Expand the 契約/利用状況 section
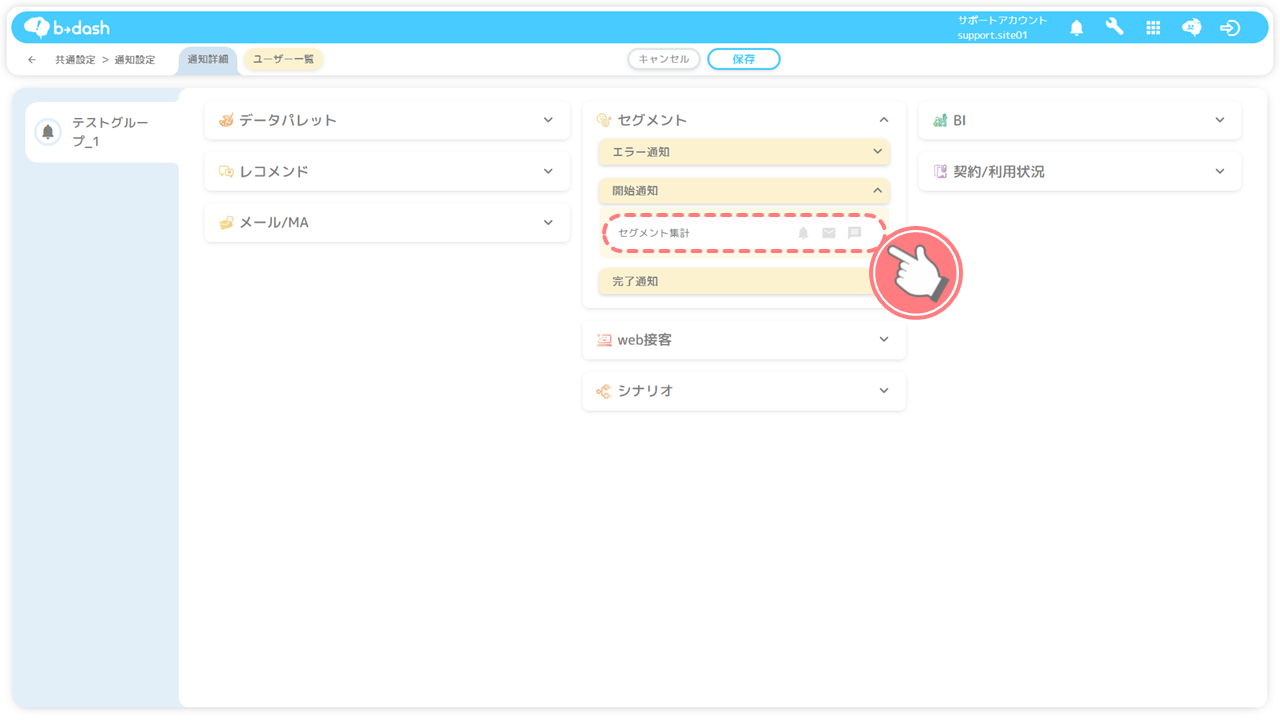1280x720 pixels. tap(1220, 171)
